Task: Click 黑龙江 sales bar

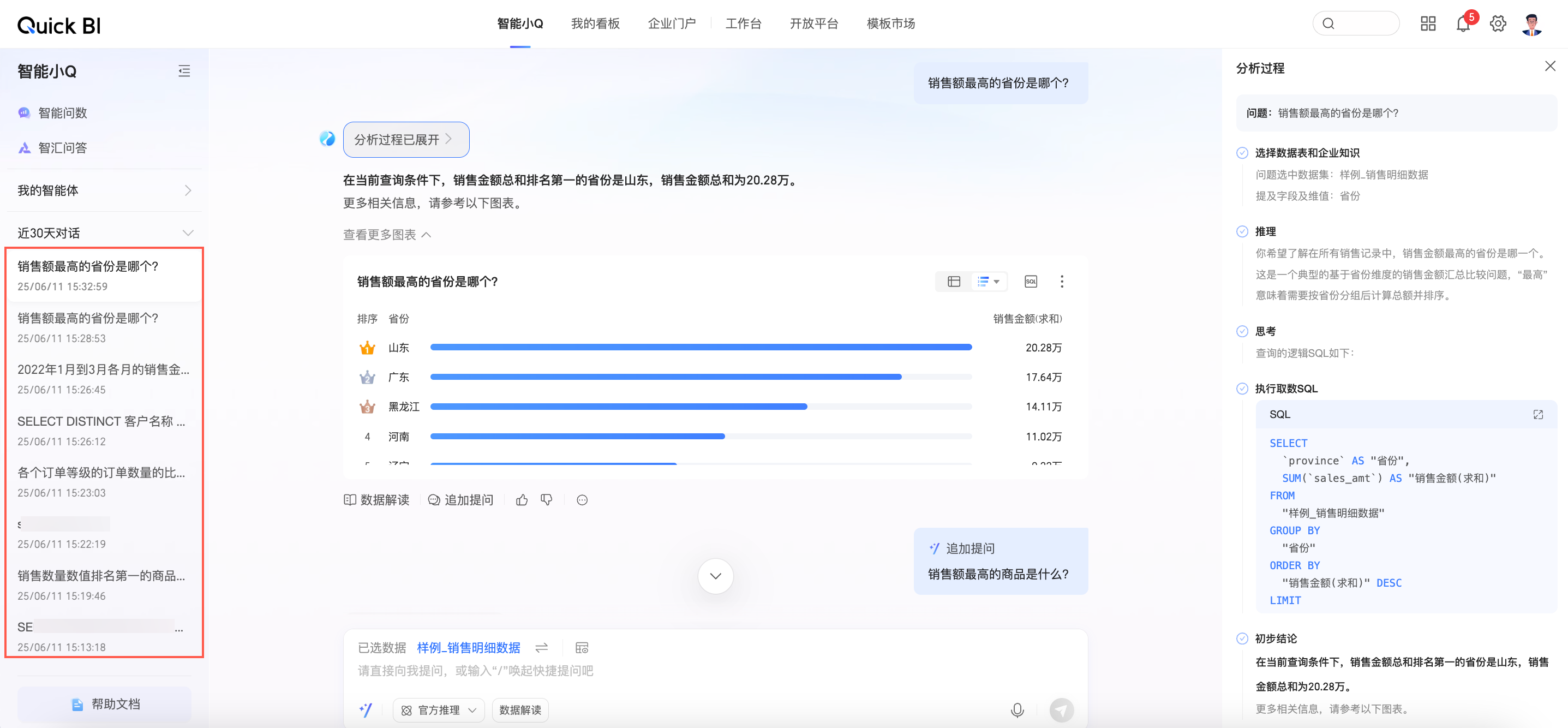Action: point(619,407)
